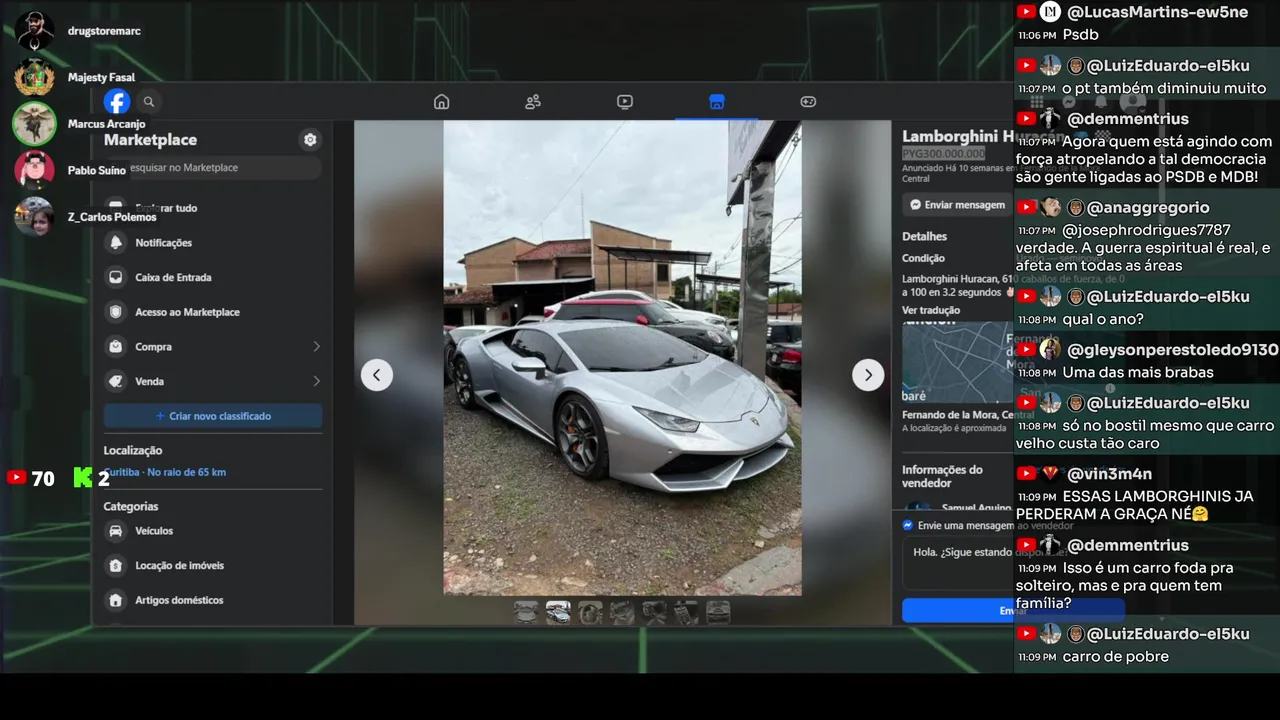
Task: Select the fourth photo thumbnail
Action: coord(622,612)
